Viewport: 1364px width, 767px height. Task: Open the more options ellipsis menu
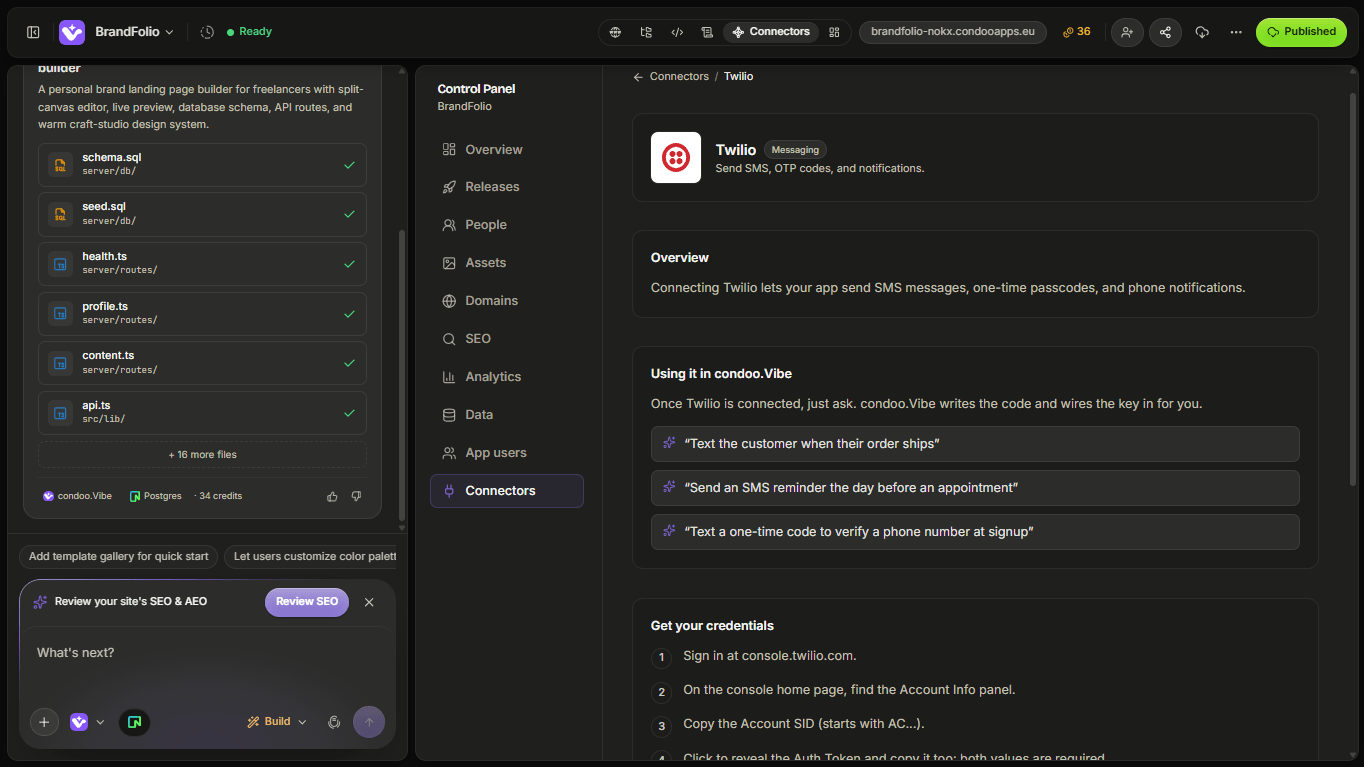tap(1236, 32)
